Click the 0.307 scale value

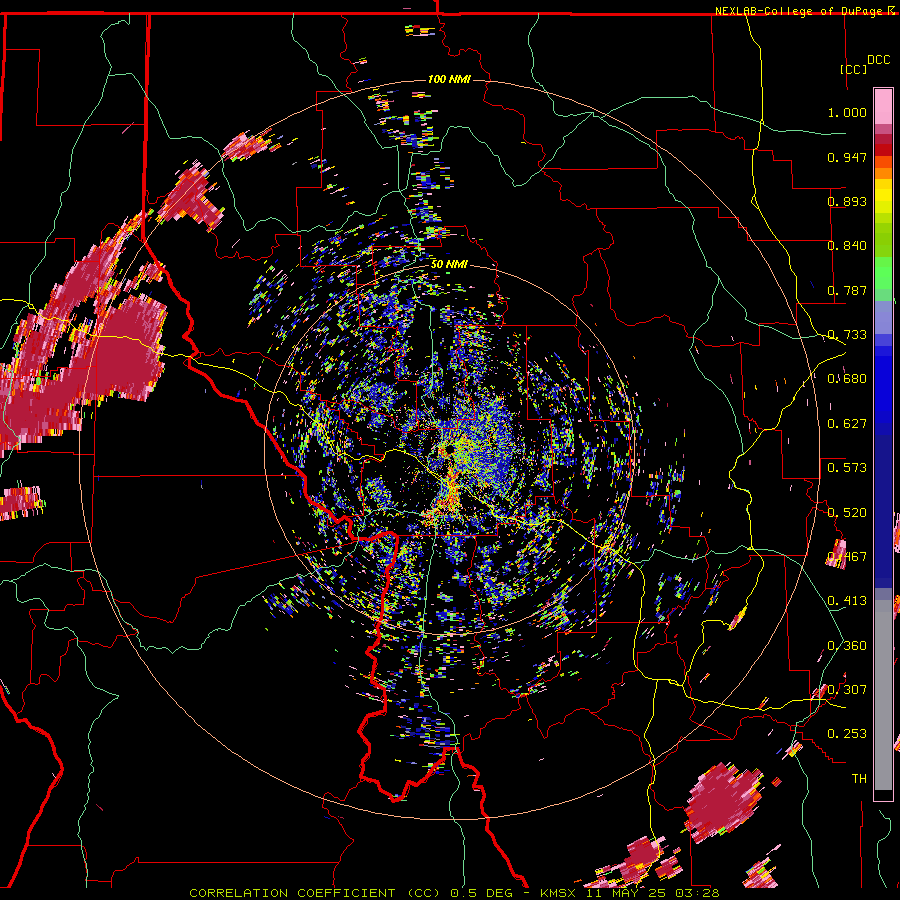(847, 690)
